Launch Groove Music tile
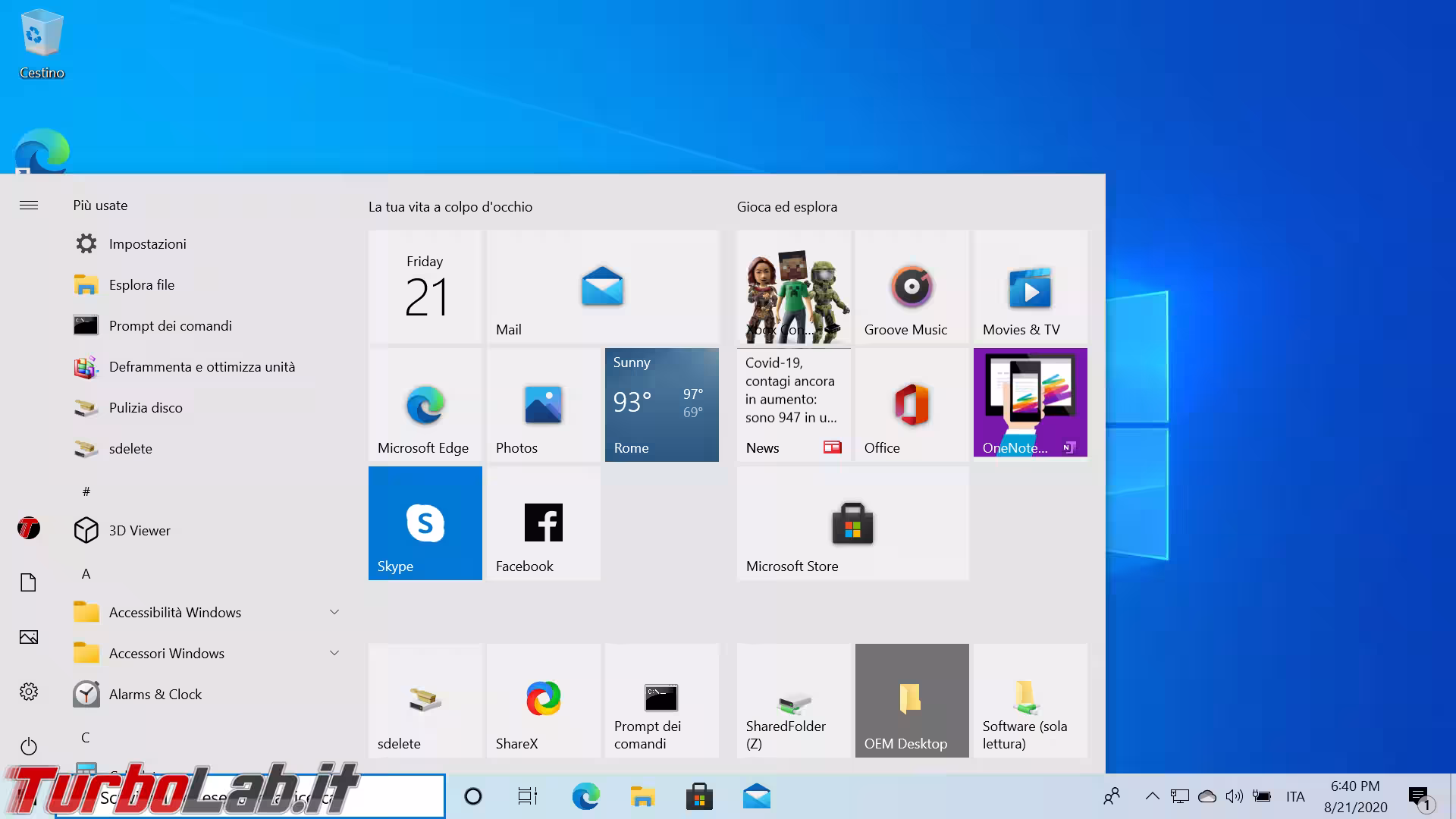Image resolution: width=1456 pixels, height=819 pixels. point(912,287)
